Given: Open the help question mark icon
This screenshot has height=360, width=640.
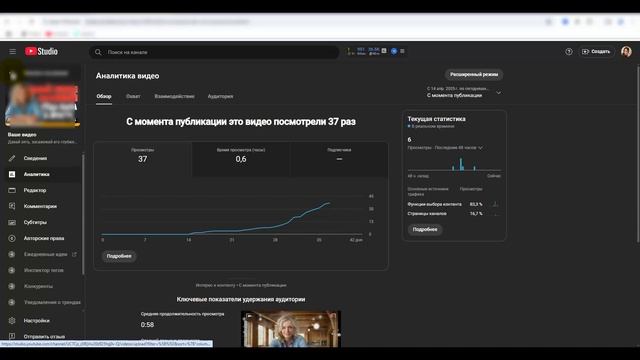Looking at the screenshot, I should pos(569,51).
